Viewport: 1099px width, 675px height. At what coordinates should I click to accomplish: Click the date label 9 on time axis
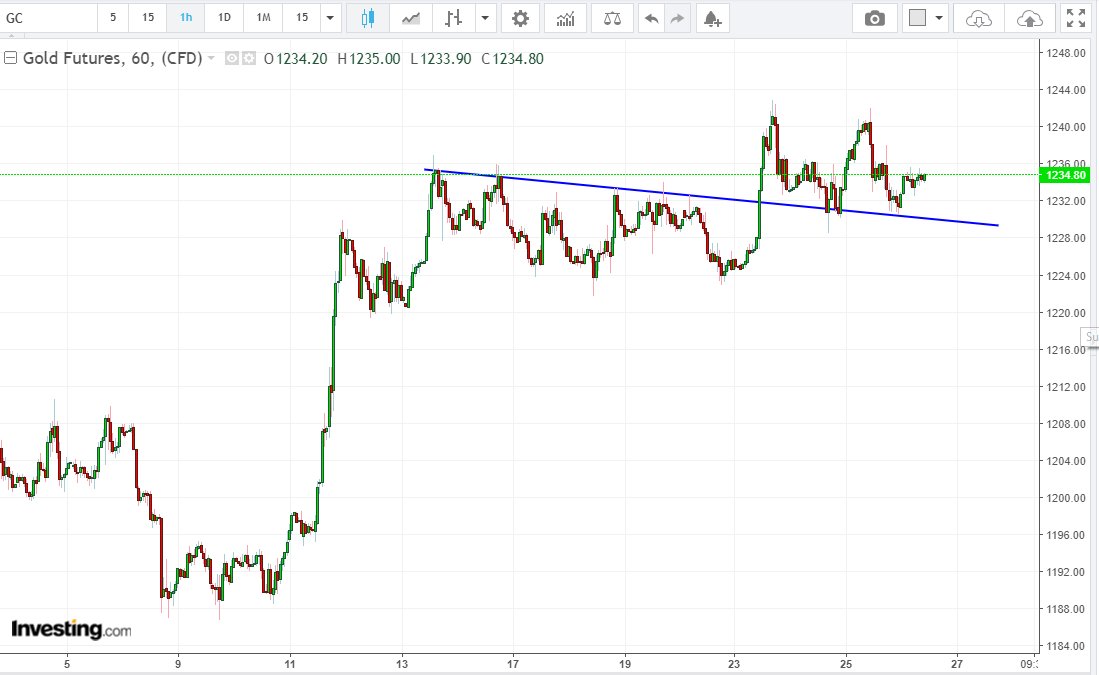[x=178, y=664]
